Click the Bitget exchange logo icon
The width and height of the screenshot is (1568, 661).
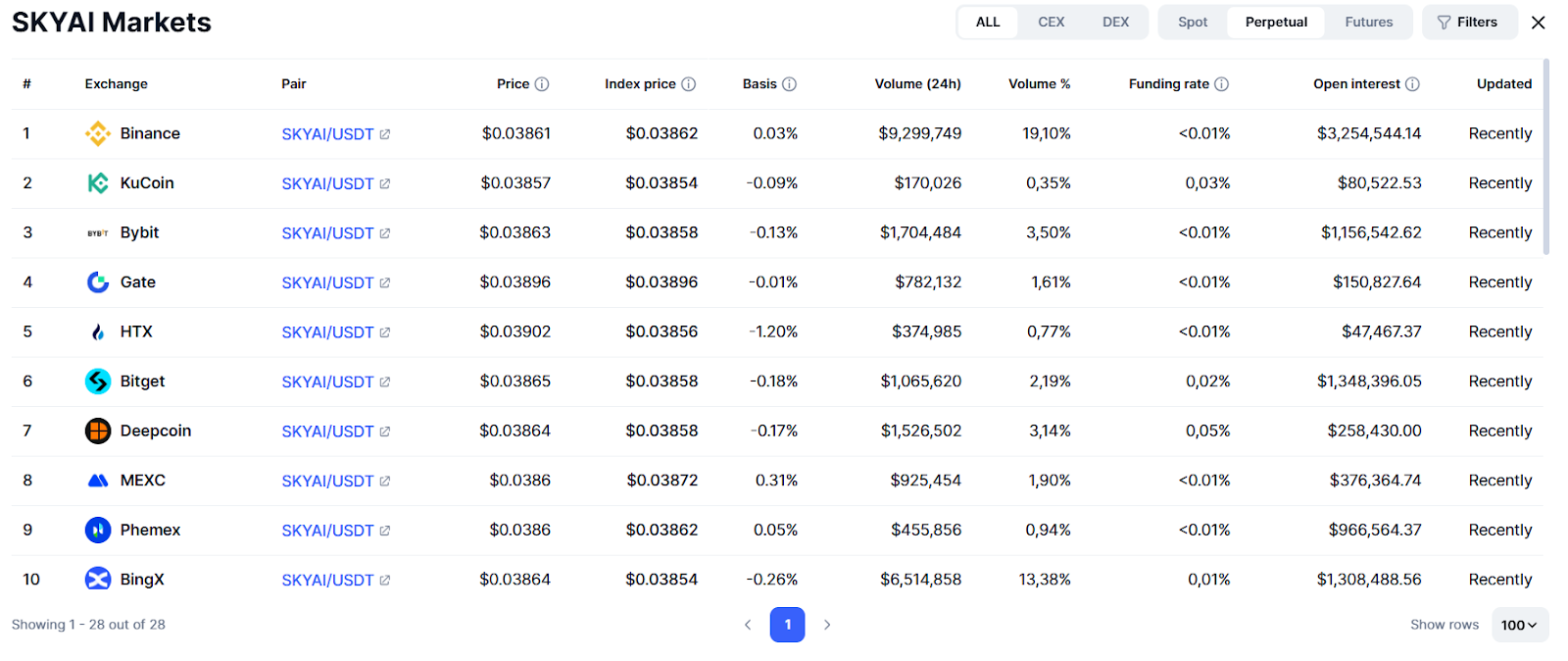[98, 381]
